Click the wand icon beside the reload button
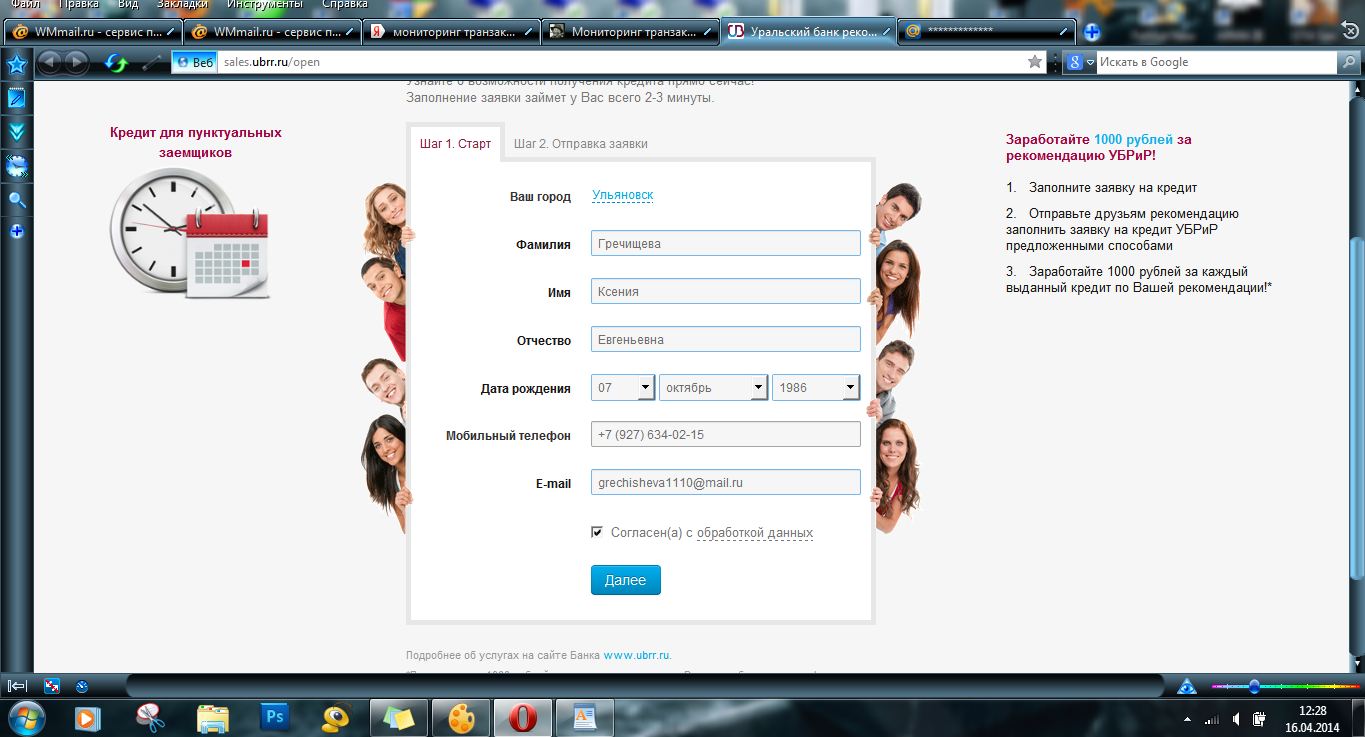The height and width of the screenshot is (737, 1365). (152, 63)
